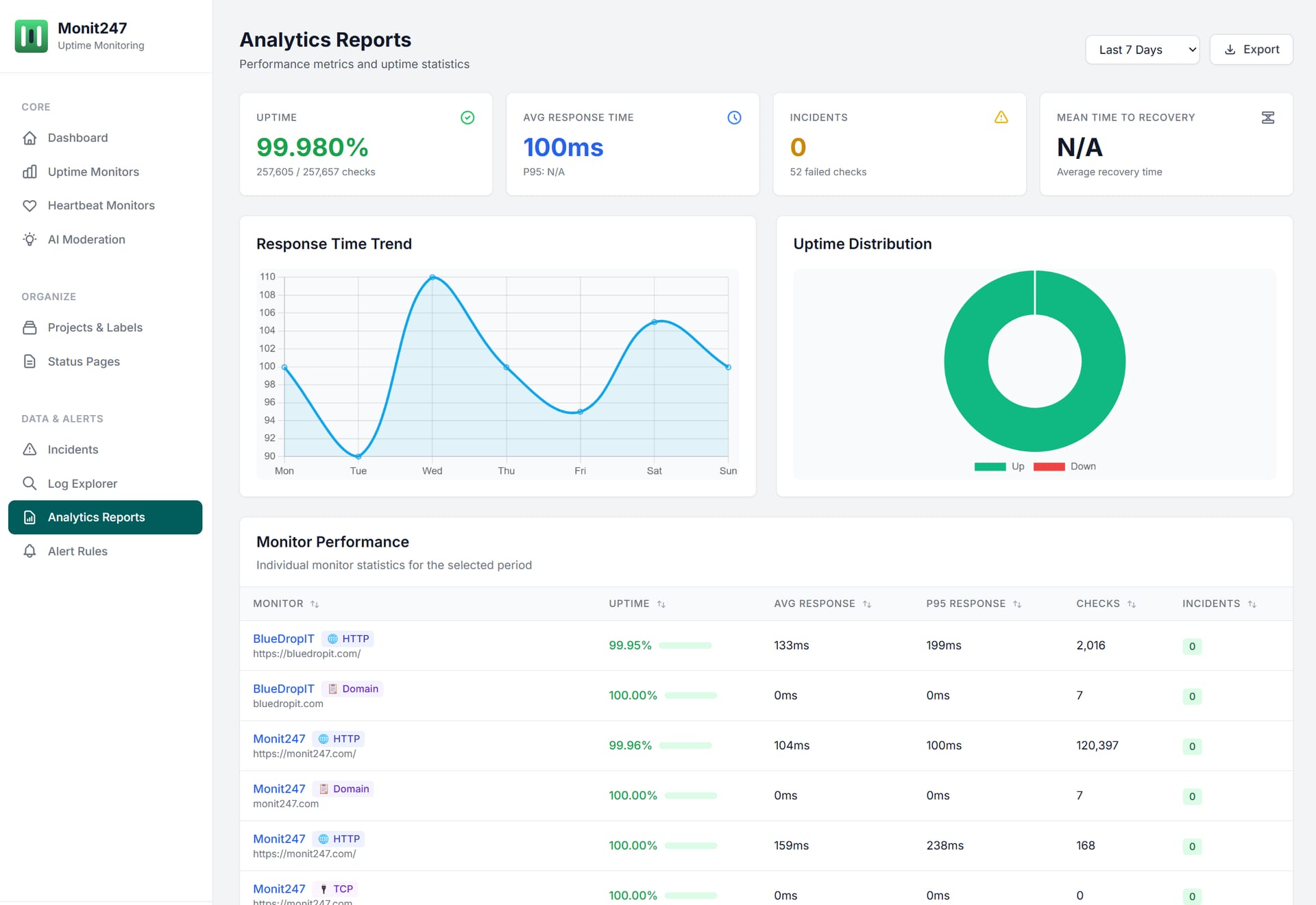Click the clock icon on Avg Response Time card

point(734,118)
